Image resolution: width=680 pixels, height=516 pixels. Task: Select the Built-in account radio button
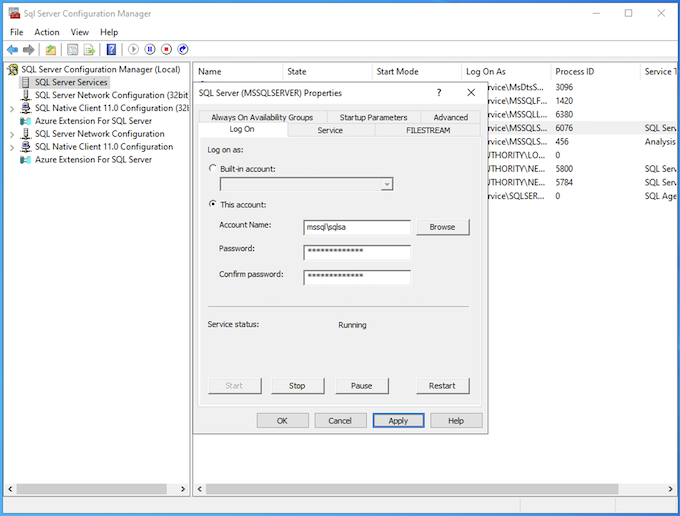tap(212, 168)
